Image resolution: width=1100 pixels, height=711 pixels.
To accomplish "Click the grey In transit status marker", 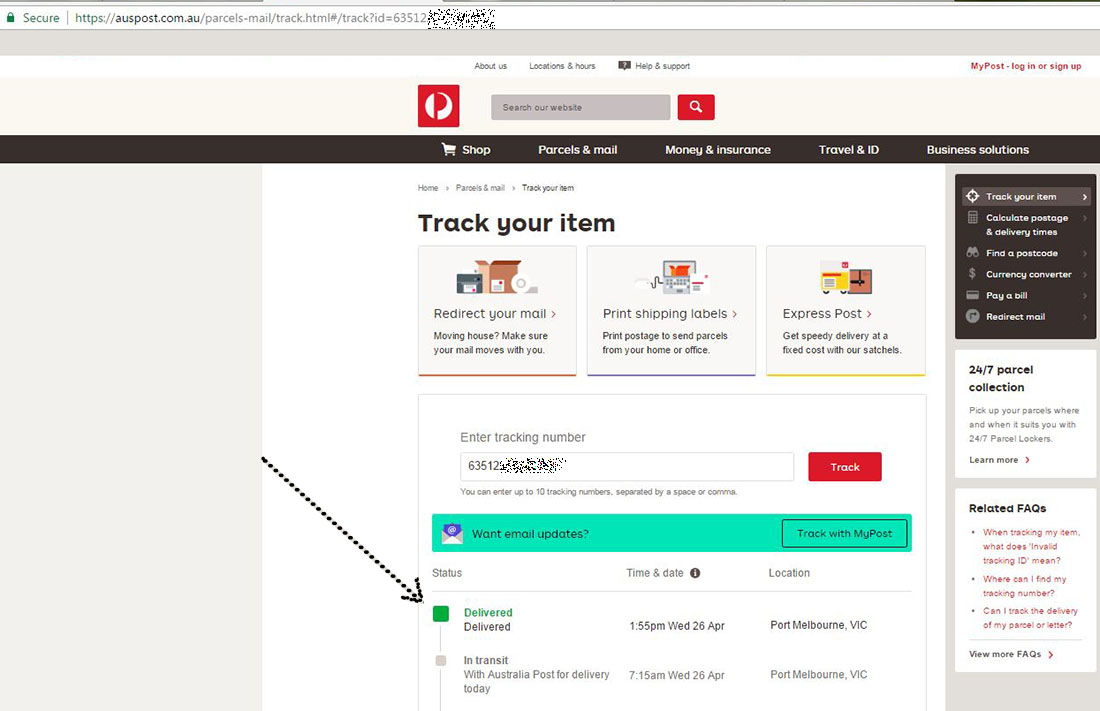I will click(x=441, y=660).
